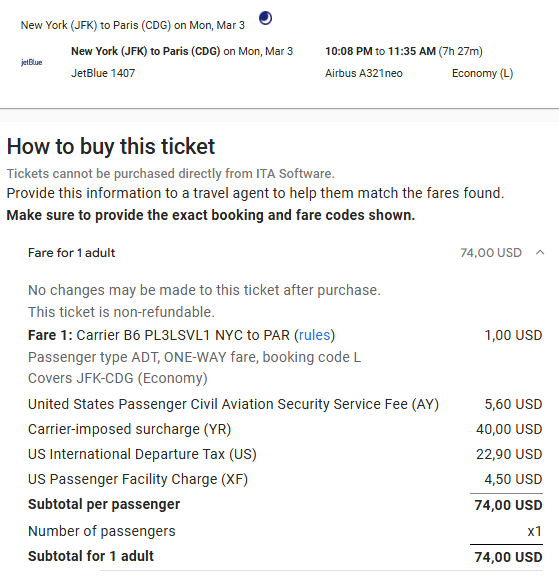Click the US Passenger Facility Charge (XF) row
559x581 pixels.
coord(285,479)
